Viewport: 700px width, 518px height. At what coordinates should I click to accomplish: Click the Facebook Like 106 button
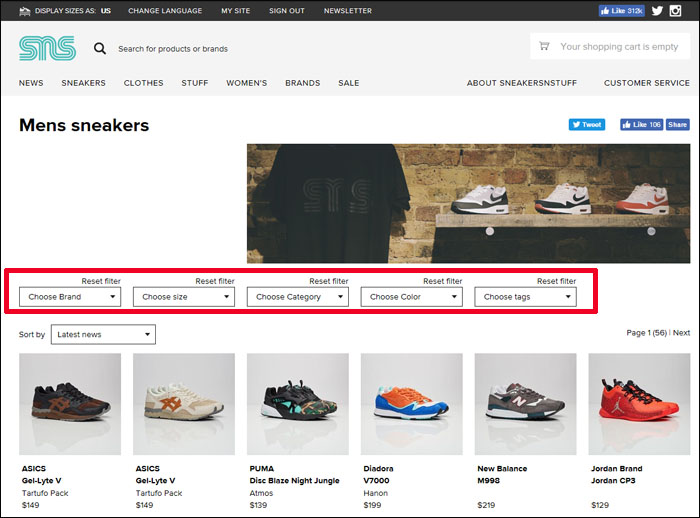642,125
